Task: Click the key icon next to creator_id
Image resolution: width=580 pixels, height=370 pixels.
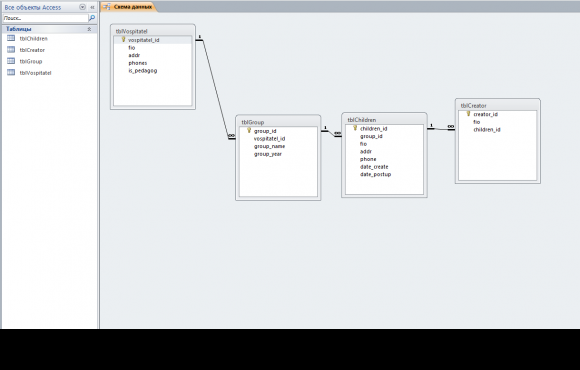Action: (x=468, y=114)
